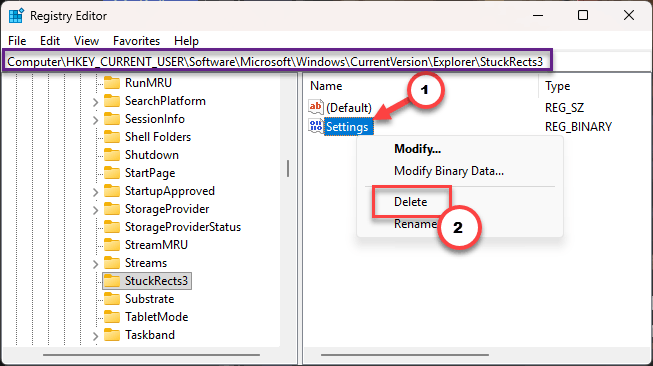Open the Favorites menu
The height and width of the screenshot is (366, 653).
pos(136,41)
